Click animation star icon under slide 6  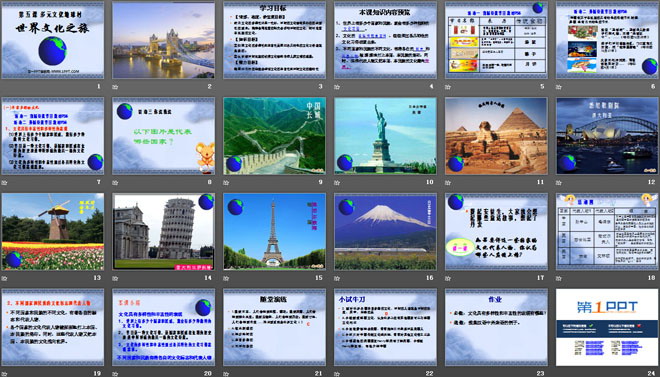pyautogui.click(x=559, y=87)
